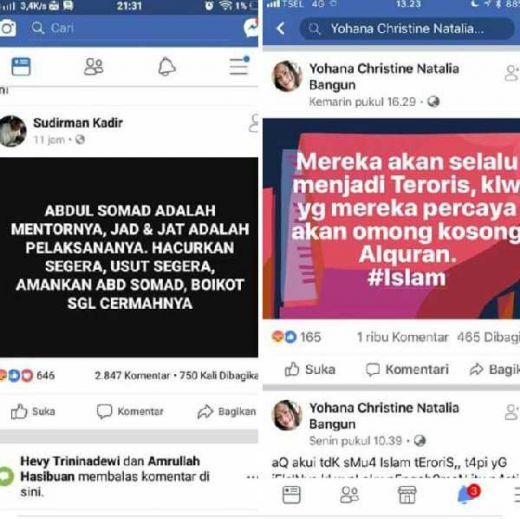520x519 pixels.
Task: Open the notifications bell on left screen
Action: click(167, 67)
